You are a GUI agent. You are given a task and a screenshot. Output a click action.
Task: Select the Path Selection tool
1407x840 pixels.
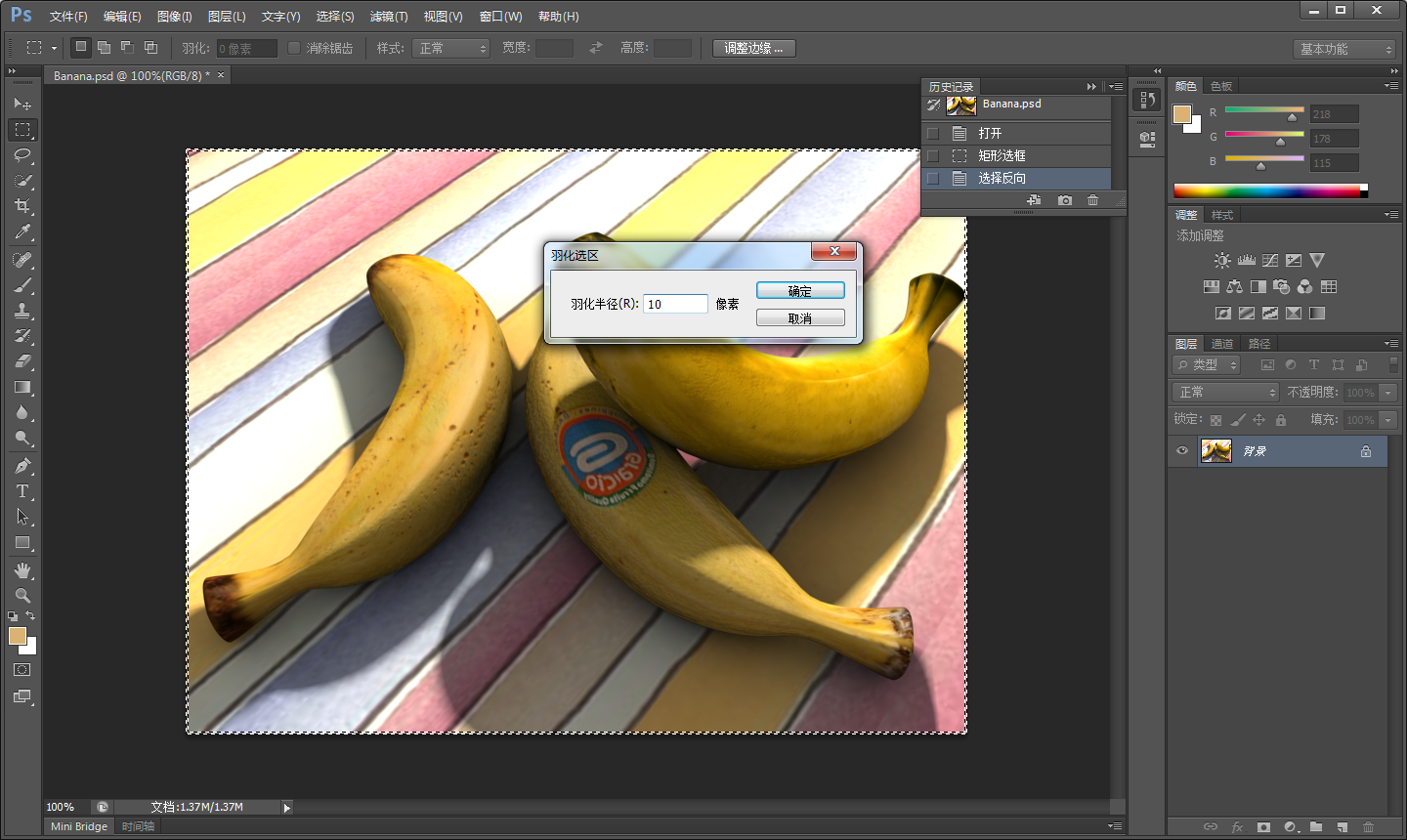[x=21, y=517]
